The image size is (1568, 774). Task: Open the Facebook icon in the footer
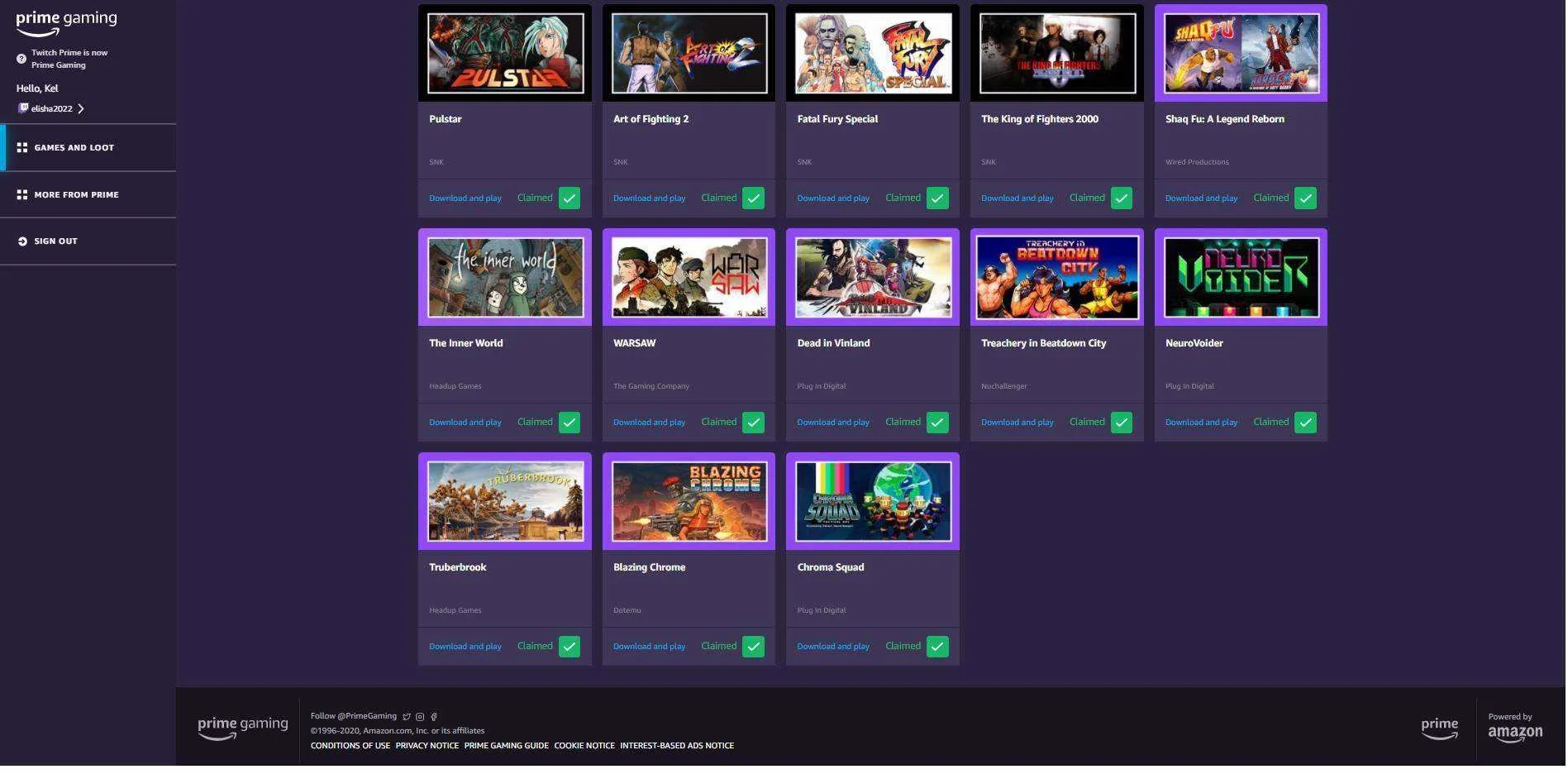pos(433,717)
